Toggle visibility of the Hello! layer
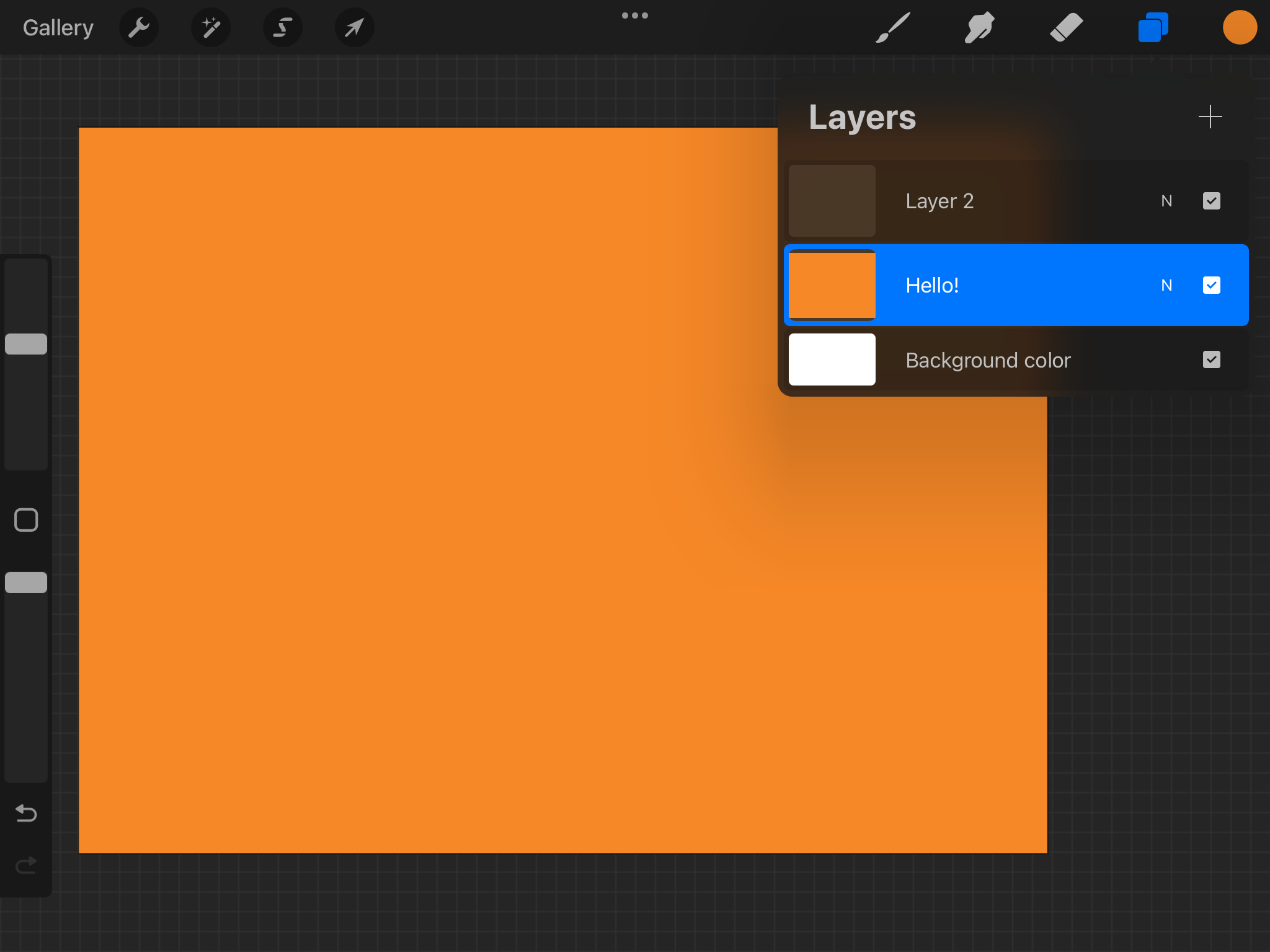The width and height of the screenshot is (1270, 952). click(1211, 285)
